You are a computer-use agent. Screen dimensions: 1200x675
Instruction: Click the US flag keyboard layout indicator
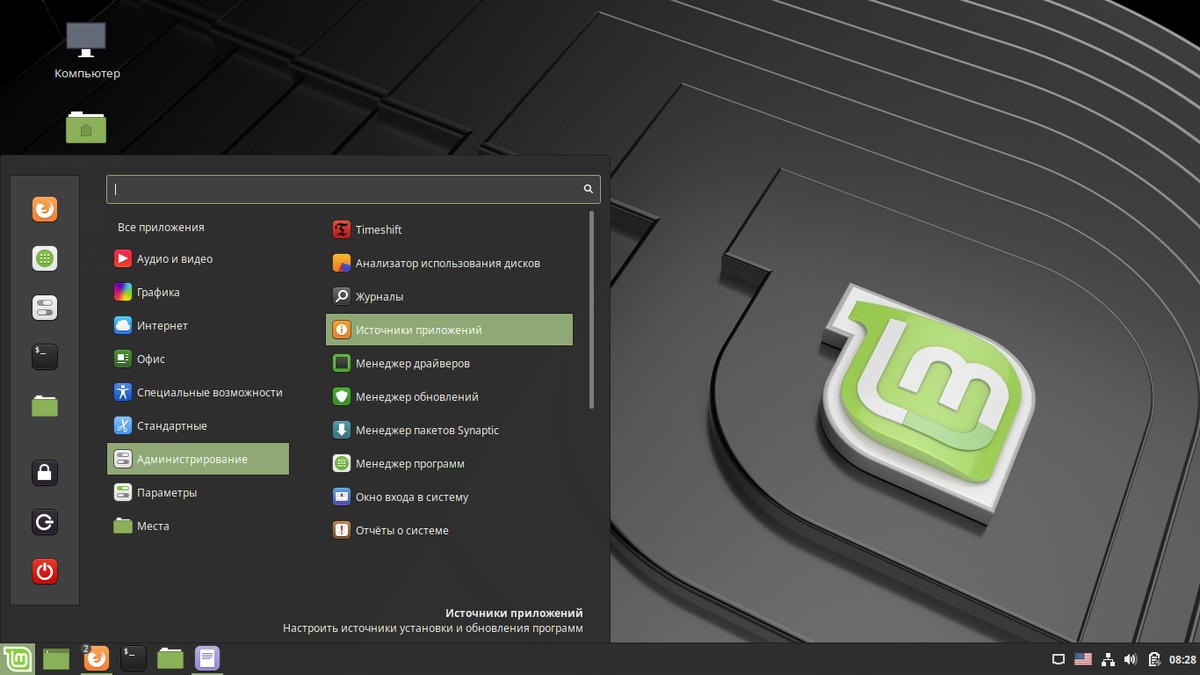click(1083, 659)
